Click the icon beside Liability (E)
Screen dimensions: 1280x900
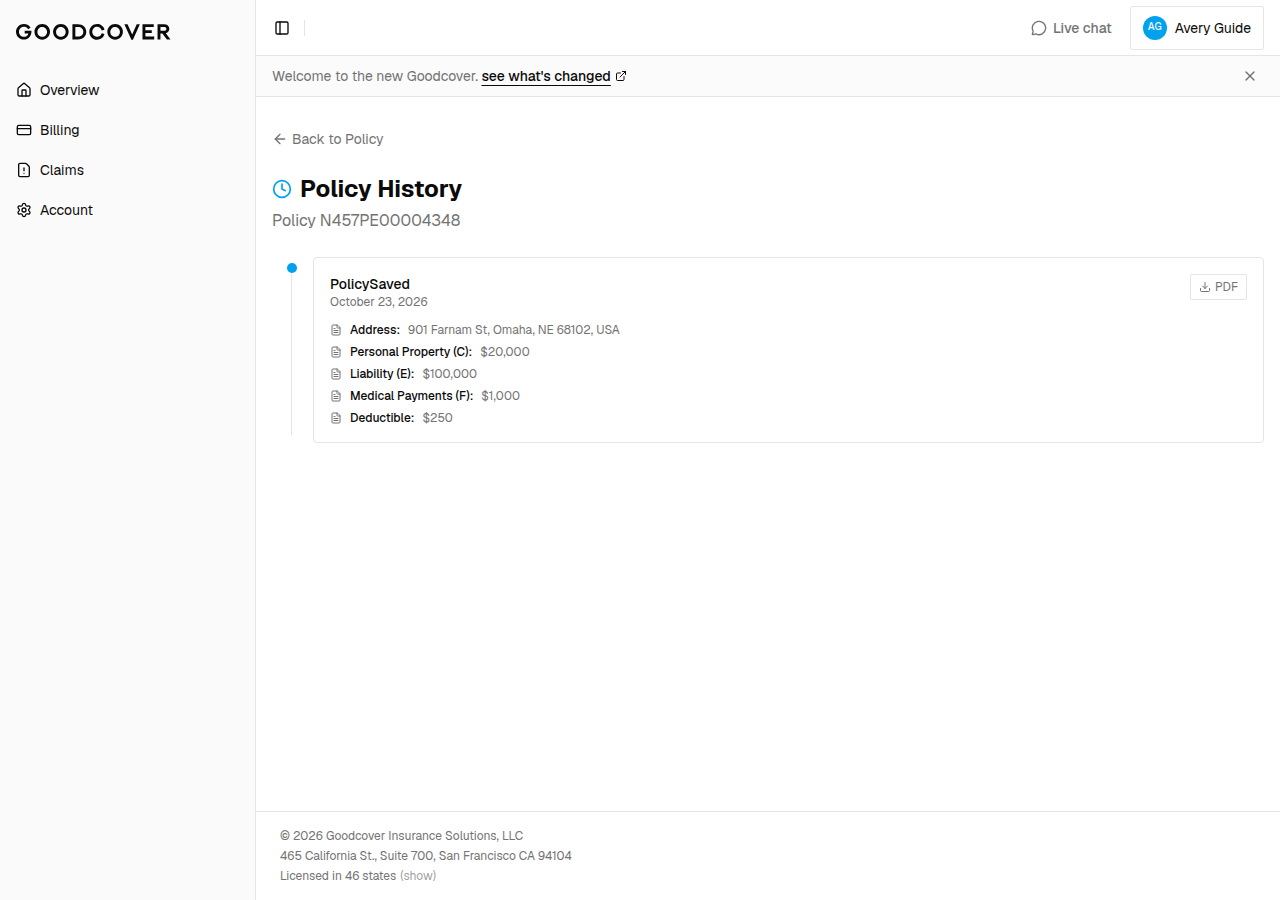click(x=336, y=374)
